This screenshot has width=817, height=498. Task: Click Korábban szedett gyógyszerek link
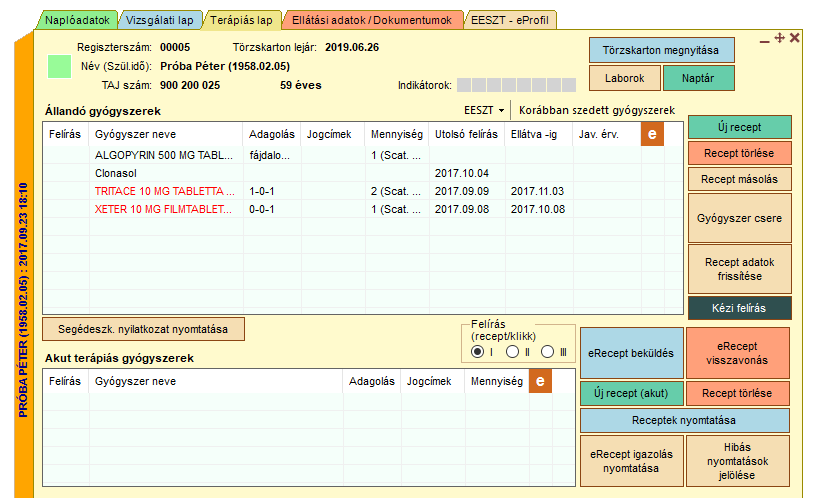(596, 110)
